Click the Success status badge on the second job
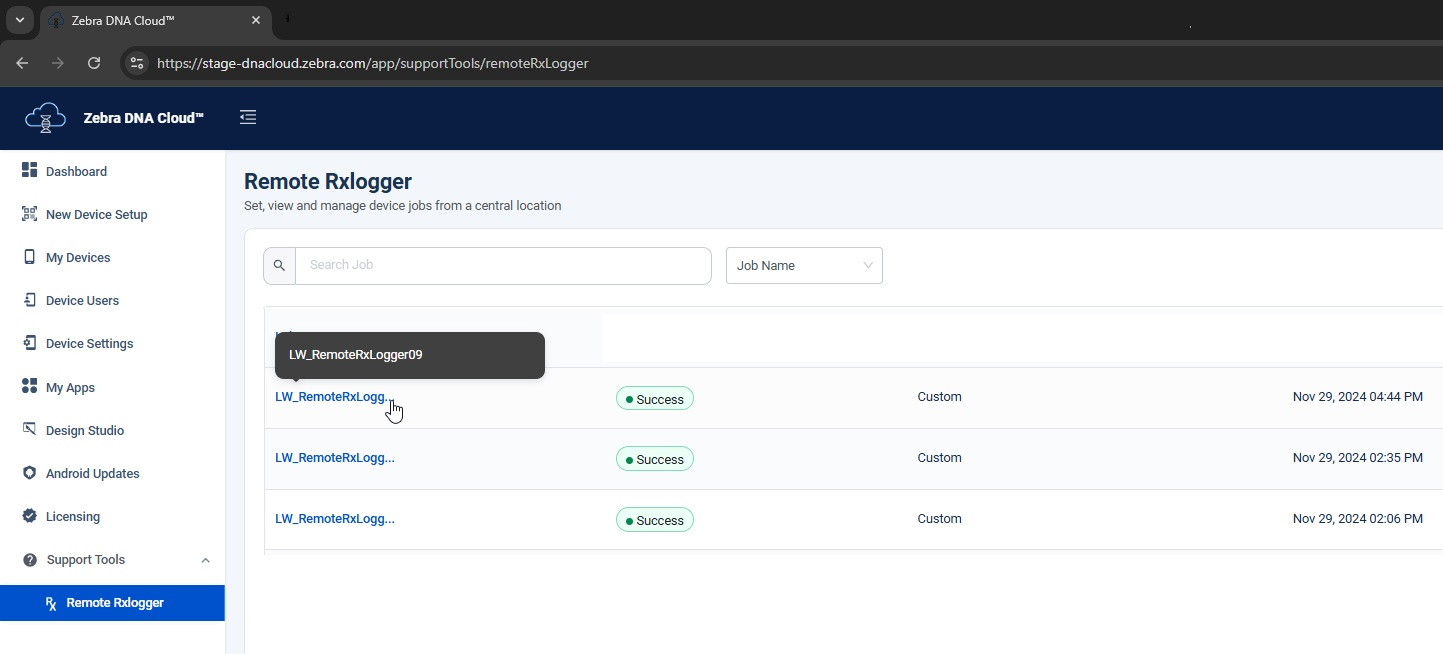1443x654 pixels. tap(655, 459)
